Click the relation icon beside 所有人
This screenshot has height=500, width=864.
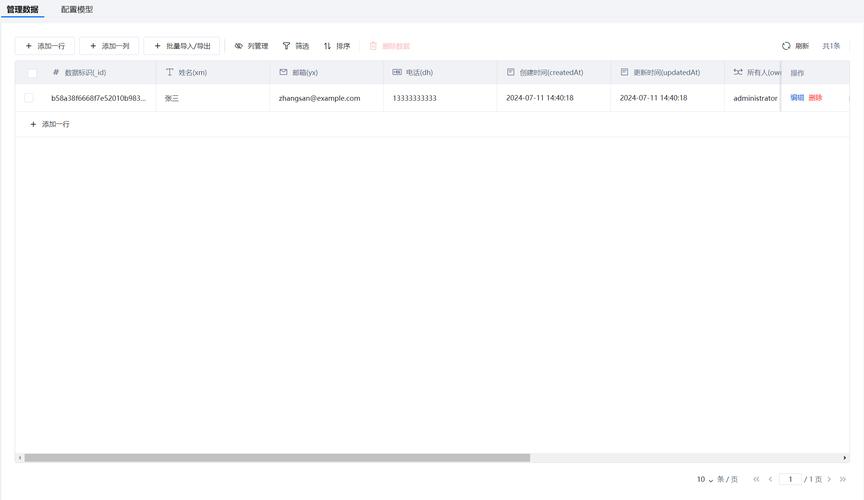[x=738, y=72]
